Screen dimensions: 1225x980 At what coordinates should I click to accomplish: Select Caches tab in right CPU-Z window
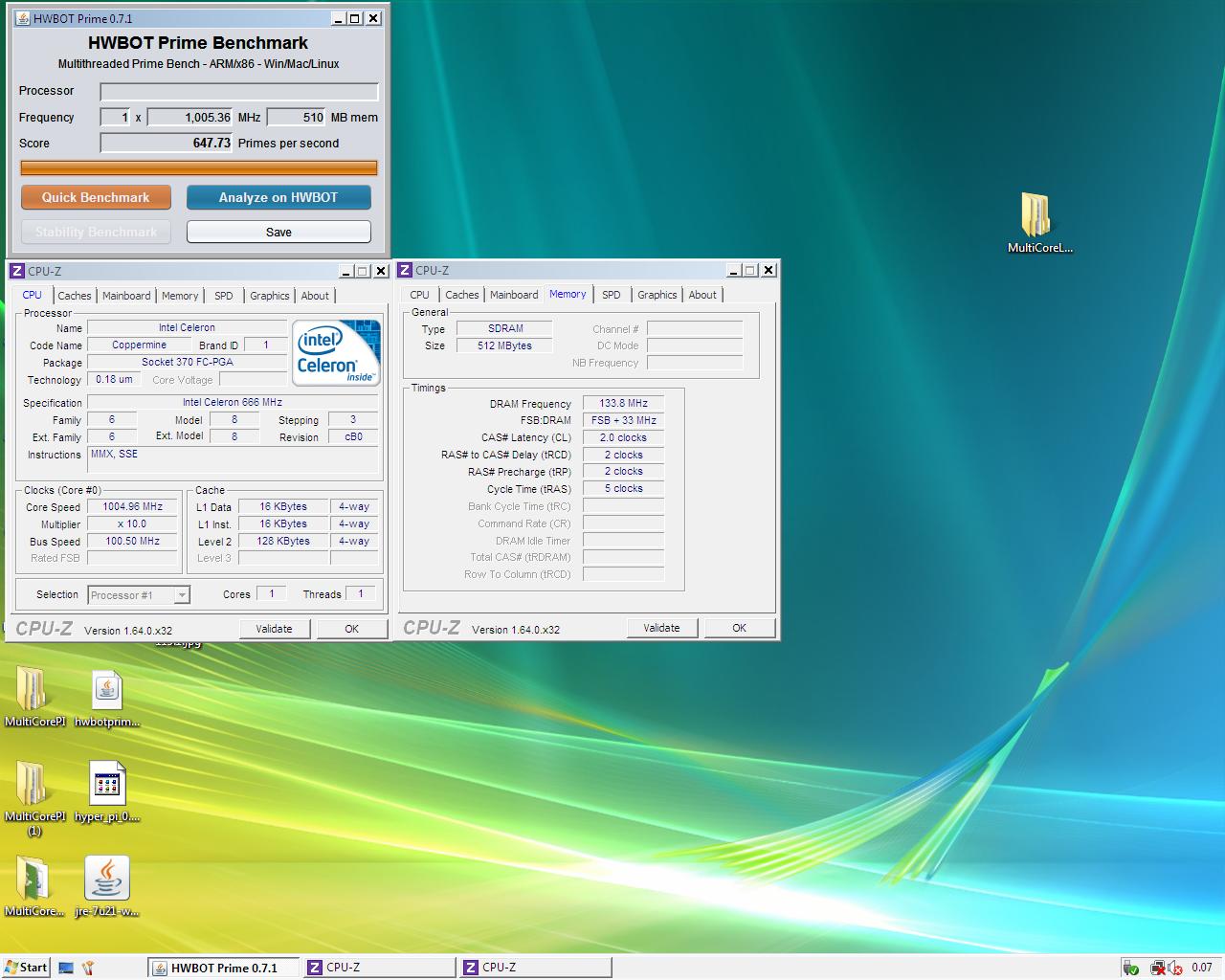(461, 295)
